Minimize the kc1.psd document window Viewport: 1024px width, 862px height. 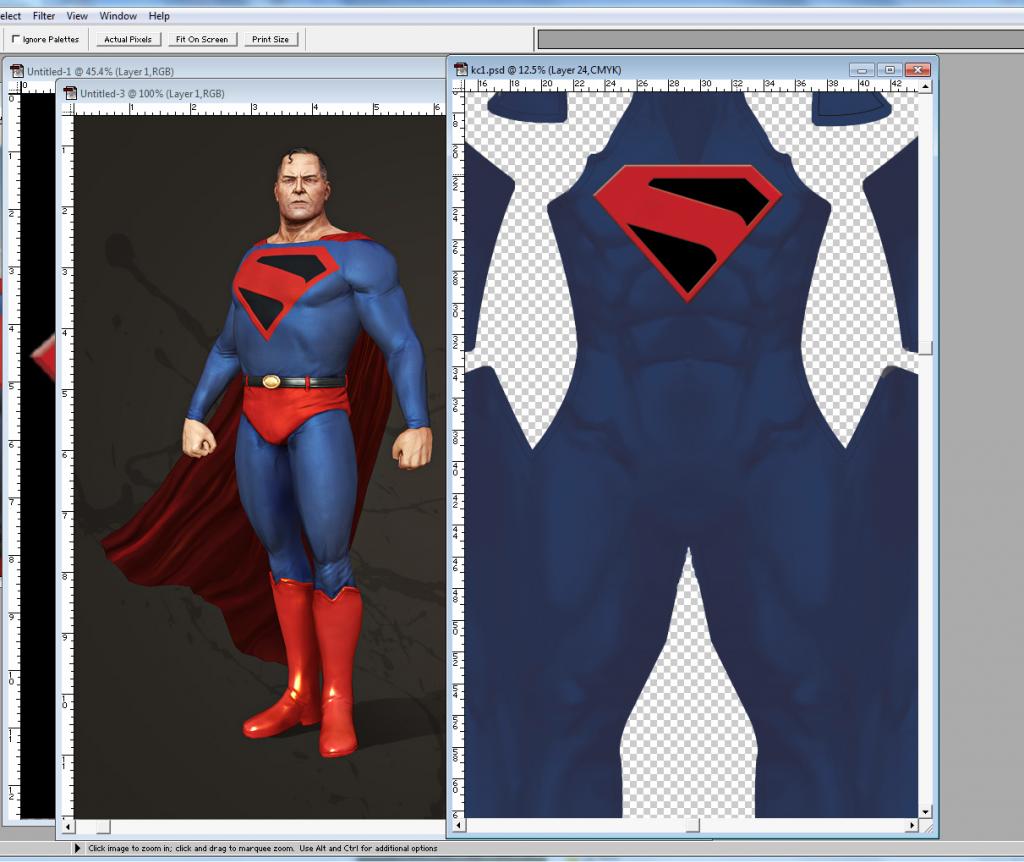click(x=861, y=70)
